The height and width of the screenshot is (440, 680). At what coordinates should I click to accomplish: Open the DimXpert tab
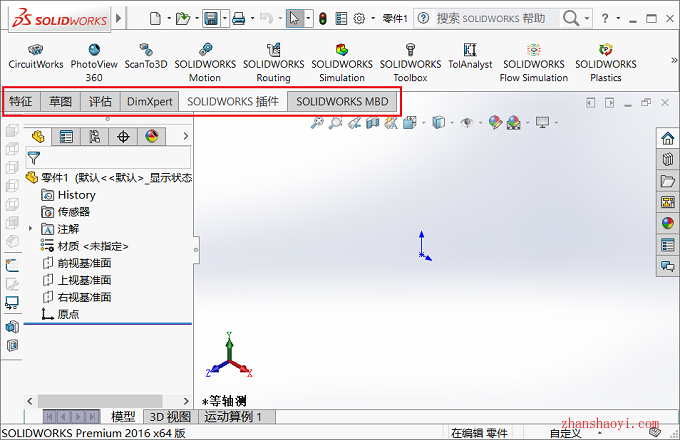[150, 101]
